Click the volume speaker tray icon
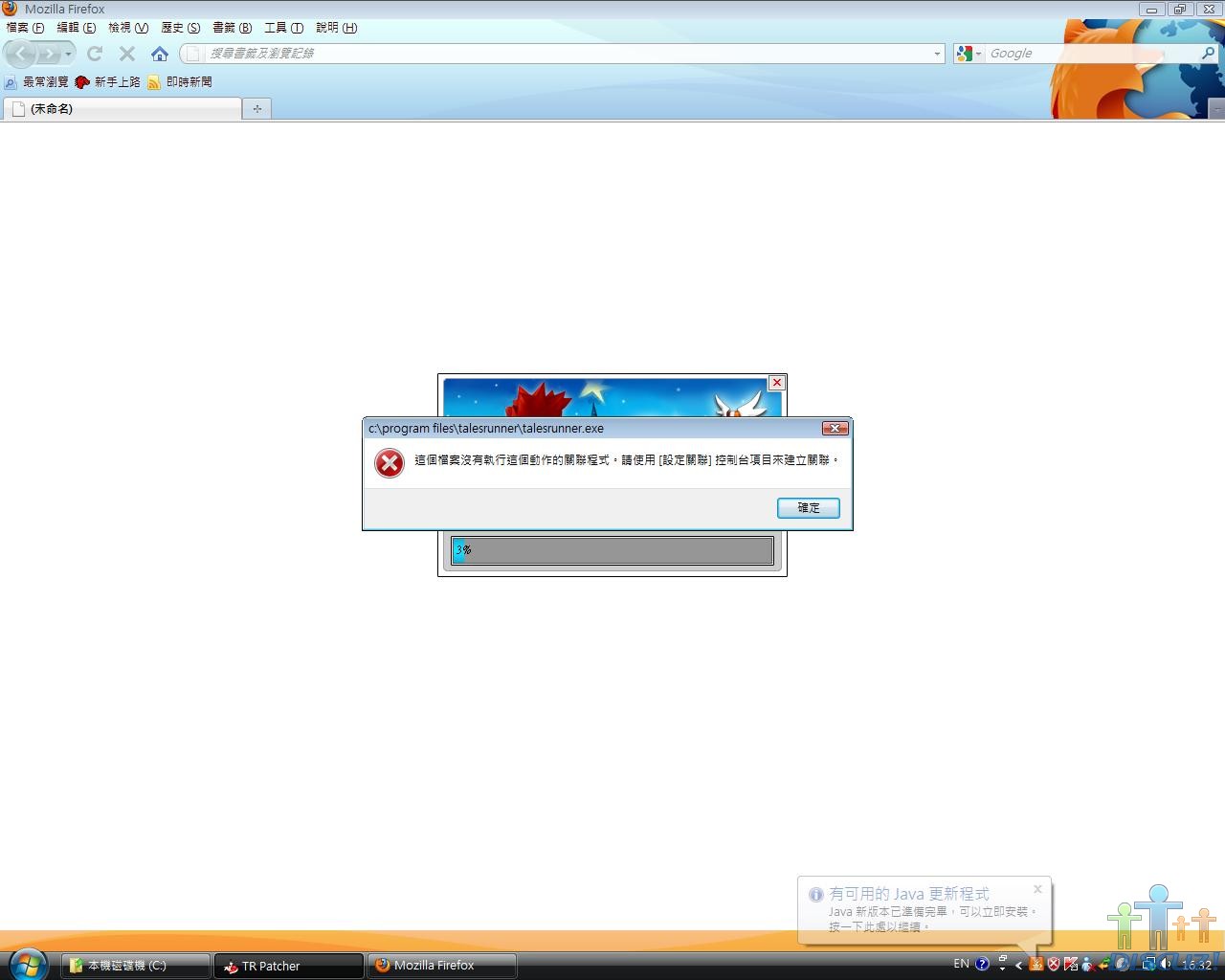This screenshot has width=1225, height=980. click(1166, 965)
